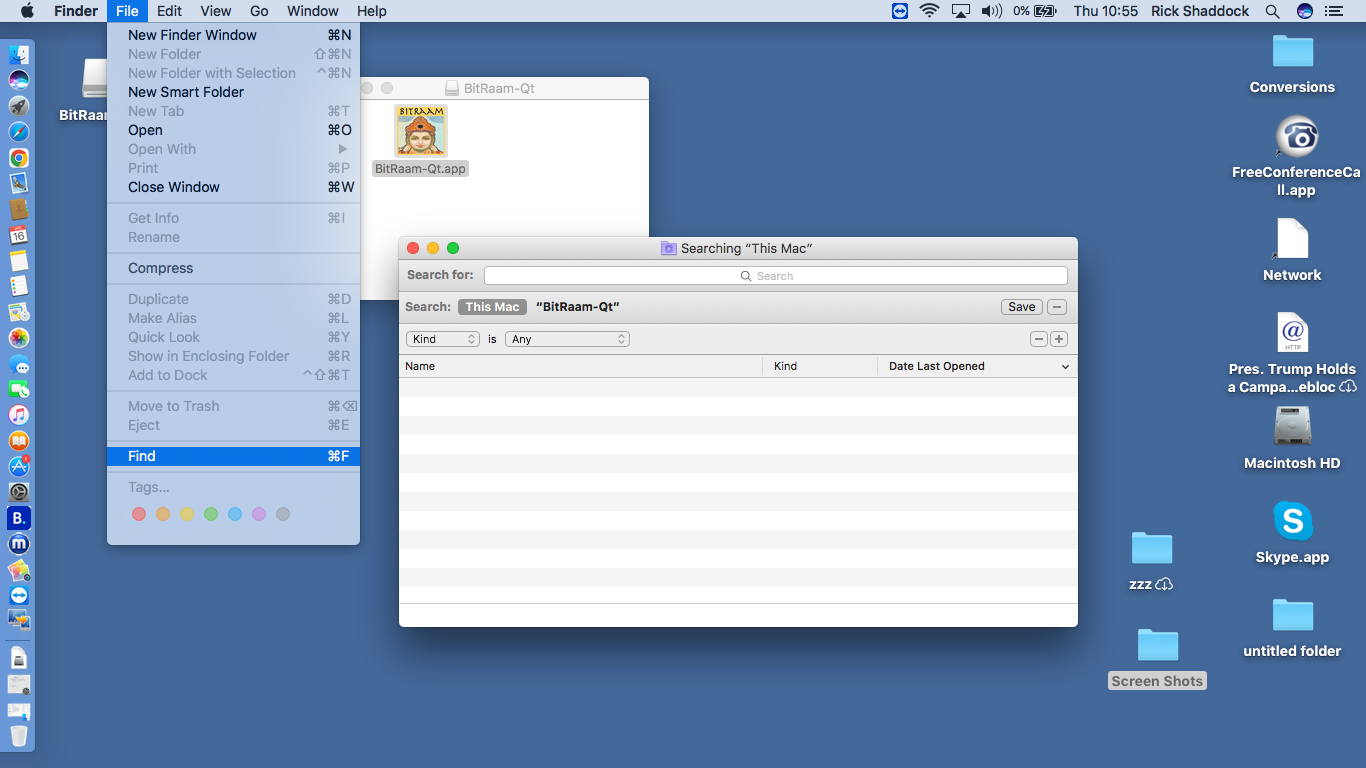Open System Preferences from the Dock

point(19,492)
